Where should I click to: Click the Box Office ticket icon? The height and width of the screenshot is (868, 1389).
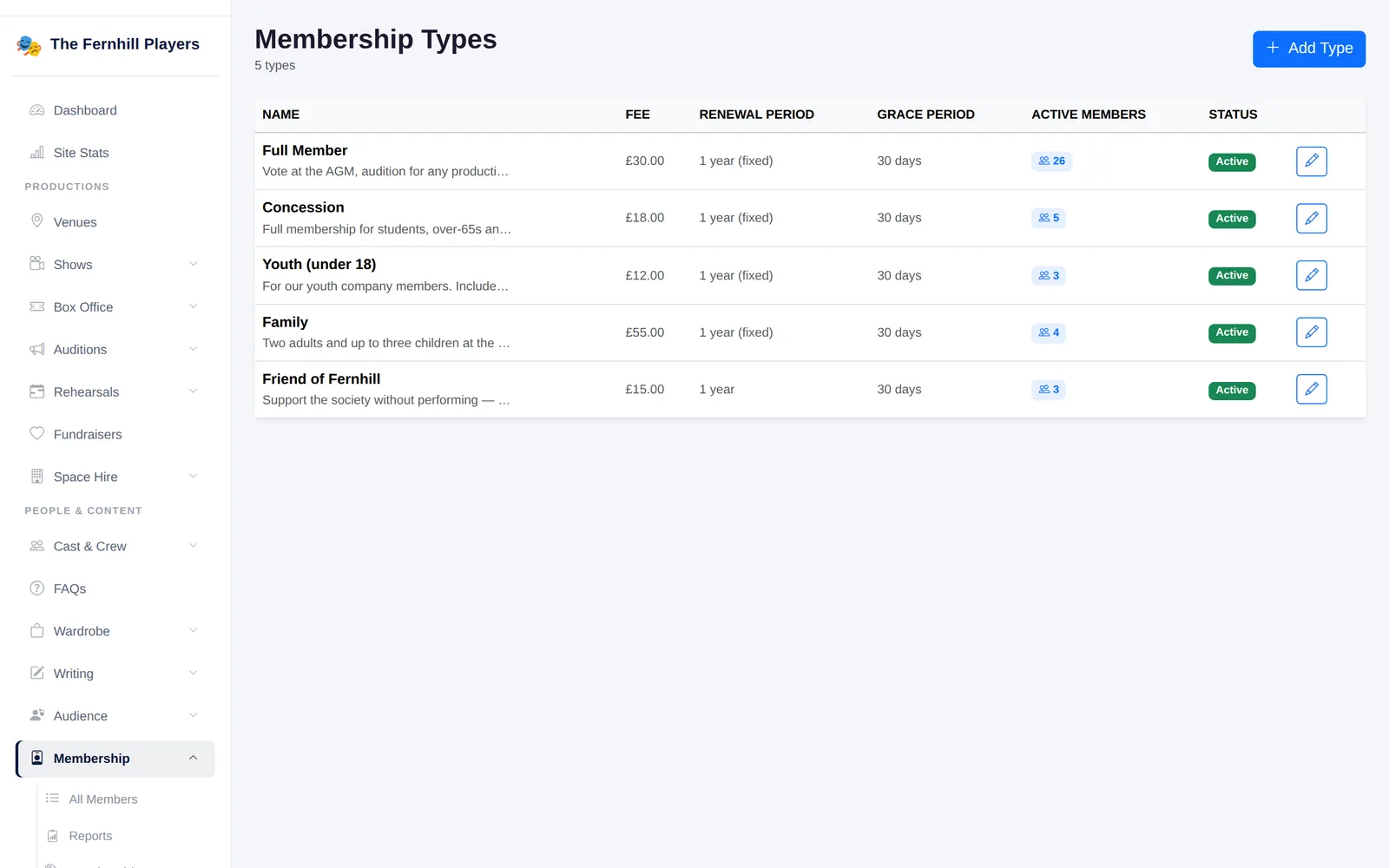click(x=37, y=306)
